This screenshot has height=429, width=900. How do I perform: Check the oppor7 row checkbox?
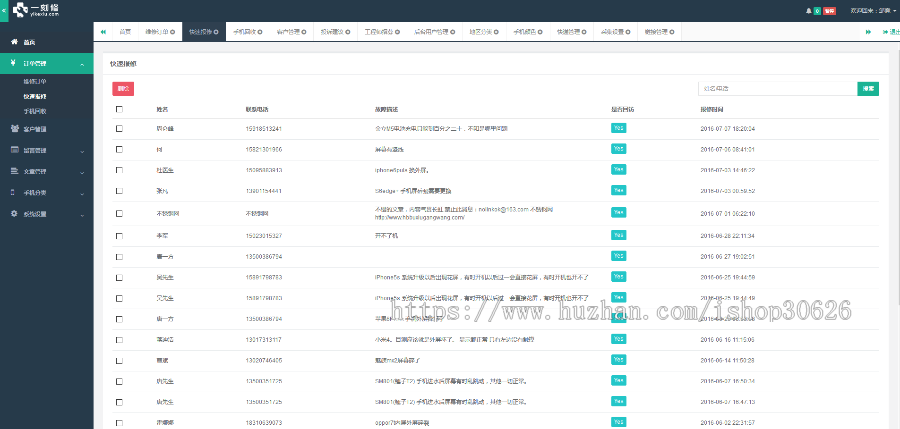coord(119,423)
